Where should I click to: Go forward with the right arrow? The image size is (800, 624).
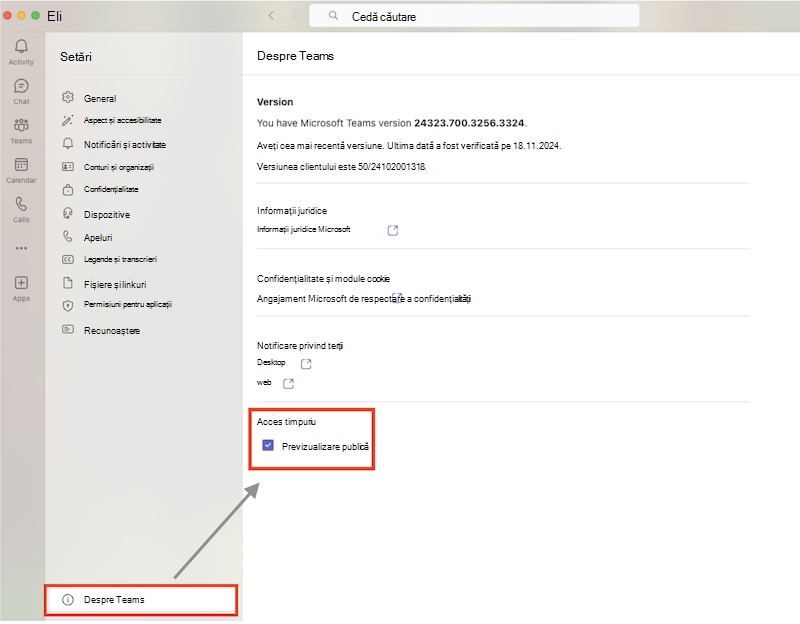click(294, 15)
